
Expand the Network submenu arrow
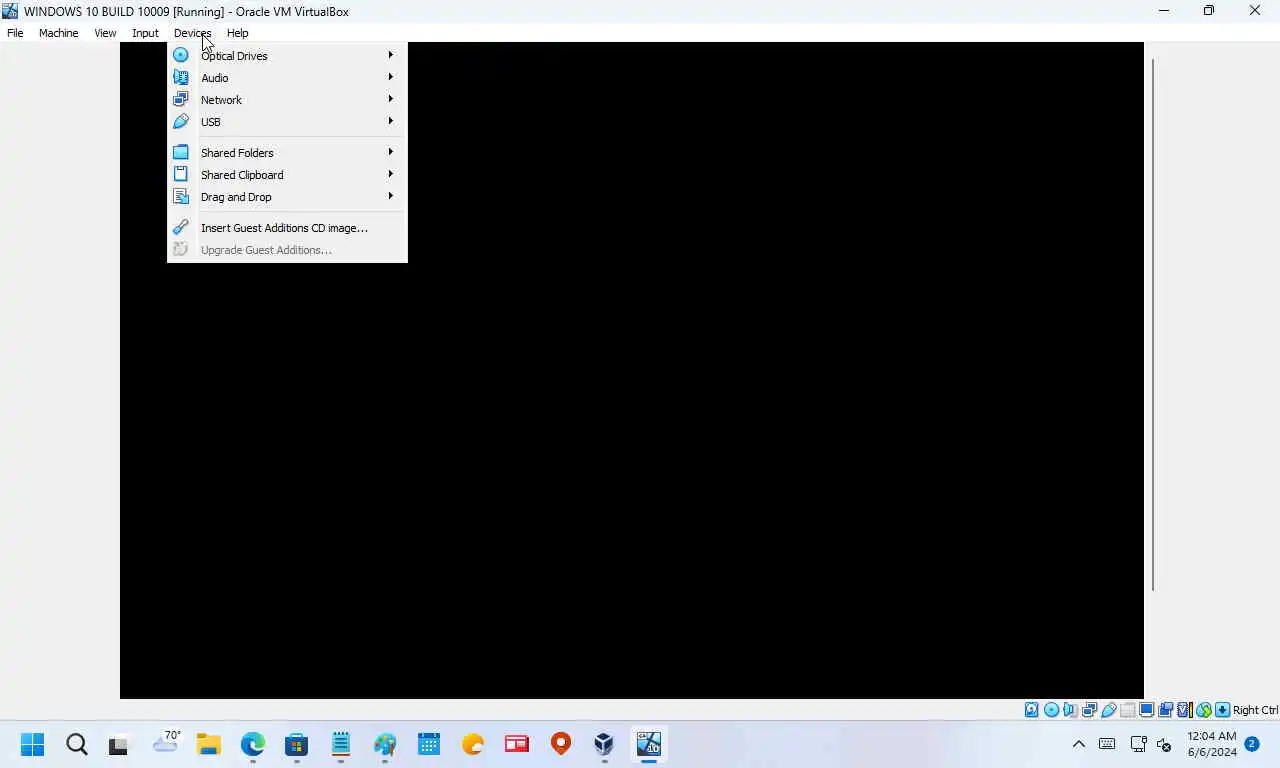tap(391, 99)
